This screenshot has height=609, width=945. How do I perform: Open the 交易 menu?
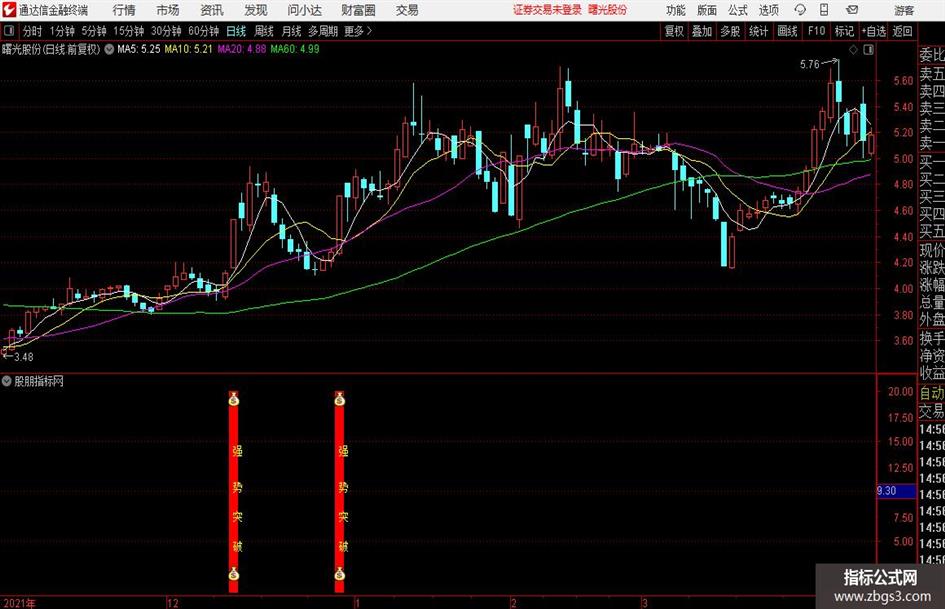[407, 10]
